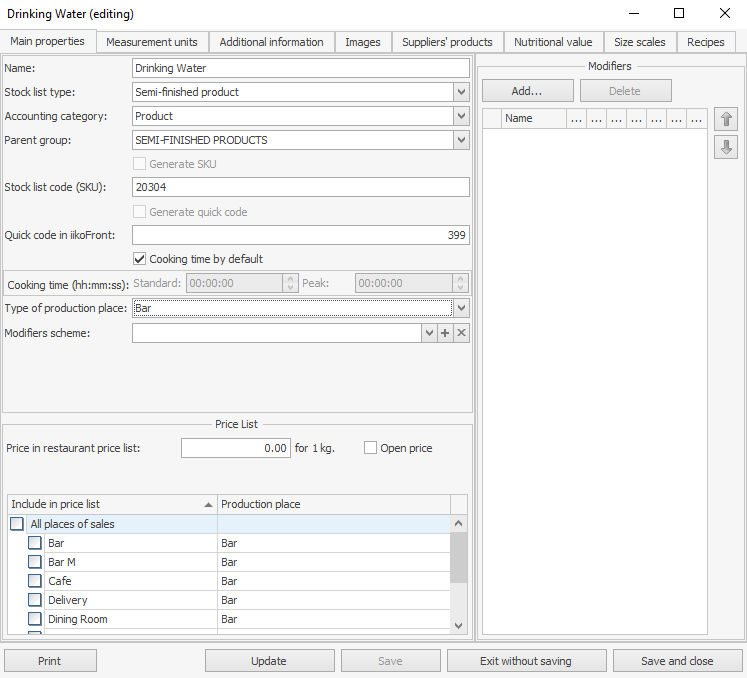Switch to the Nutritional value tab
The image size is (747, 678).
[x=553, y=42]
